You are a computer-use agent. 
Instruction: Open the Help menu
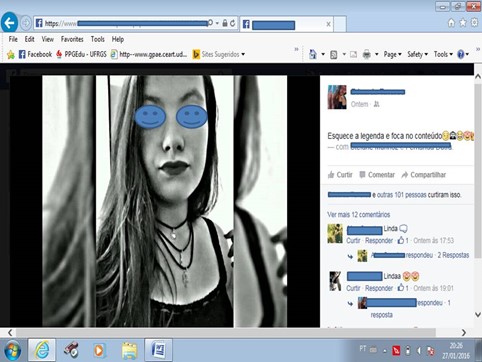[118, 39]
